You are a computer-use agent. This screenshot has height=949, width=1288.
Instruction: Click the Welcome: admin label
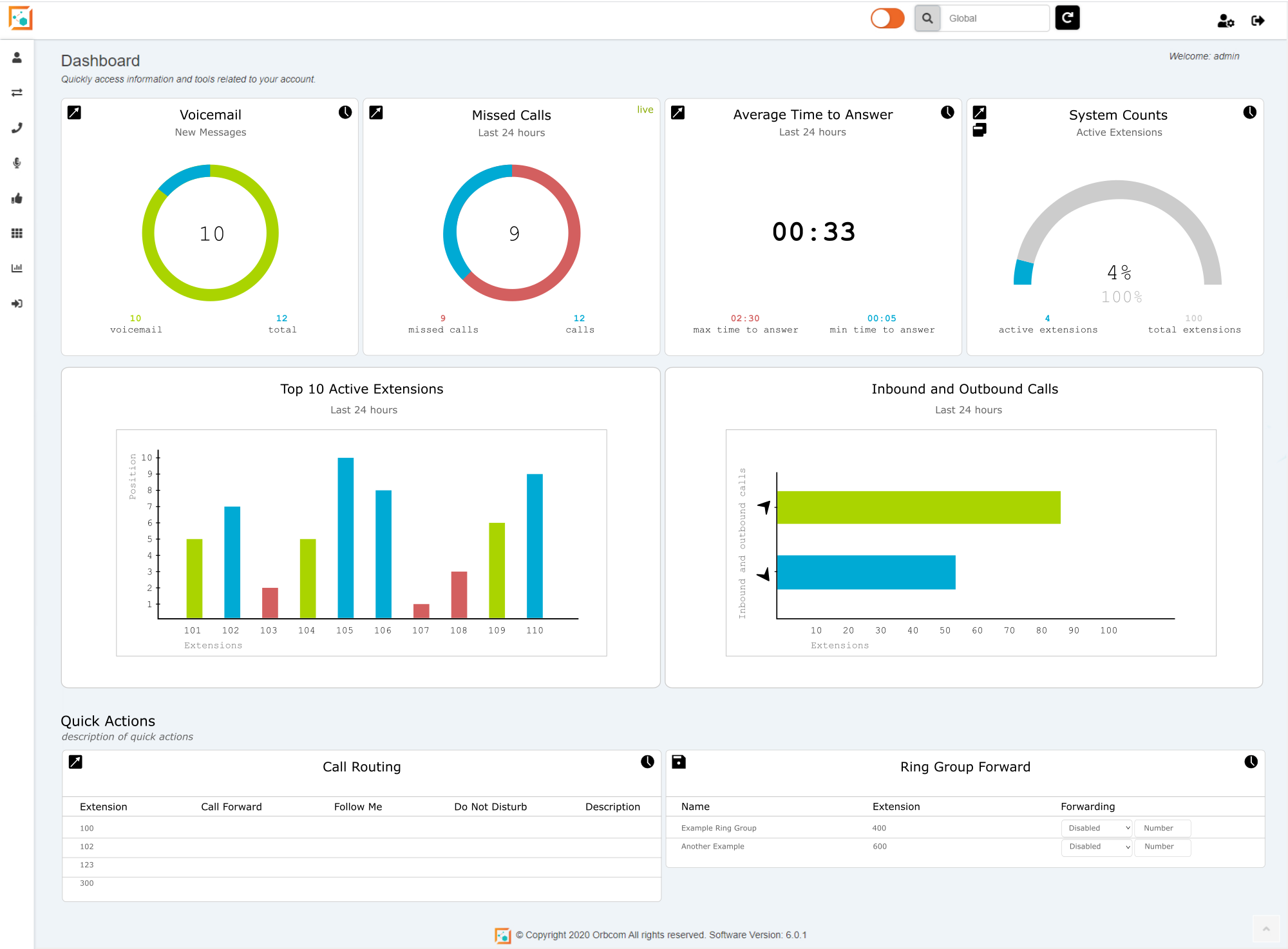click(x=1203, y=56)
